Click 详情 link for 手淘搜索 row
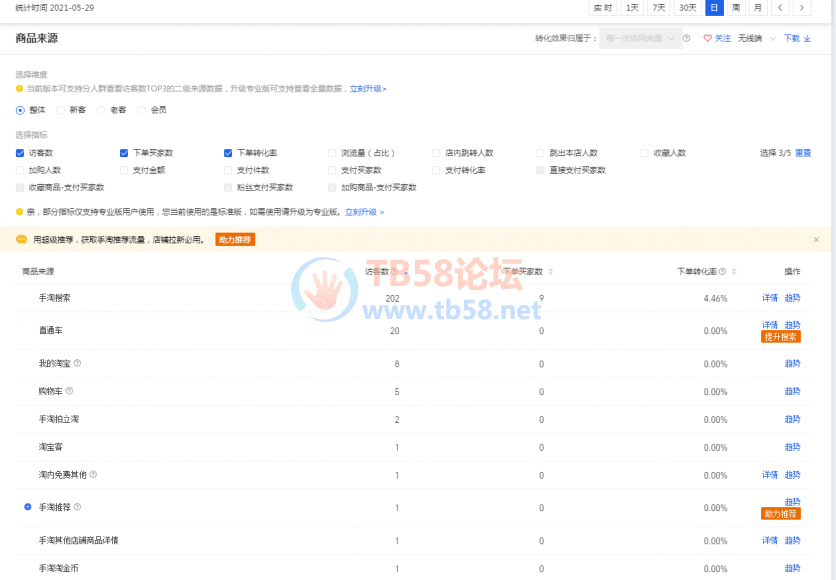The width and height of the screenshot is (836, 580). click(770, 299)
